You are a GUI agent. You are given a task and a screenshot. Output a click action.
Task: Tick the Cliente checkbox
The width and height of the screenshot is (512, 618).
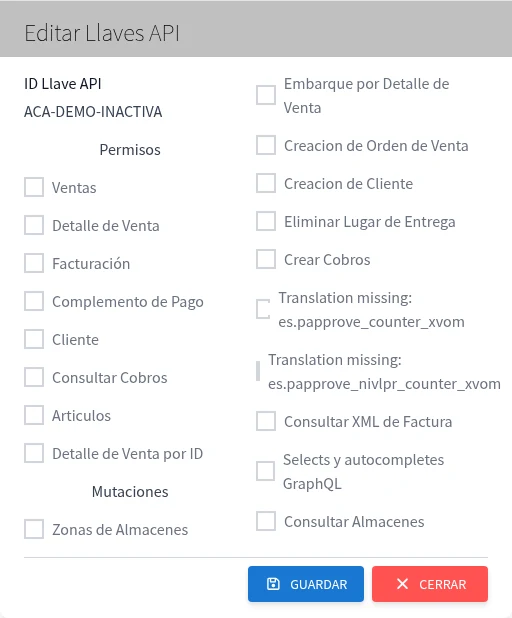(34, 339)
